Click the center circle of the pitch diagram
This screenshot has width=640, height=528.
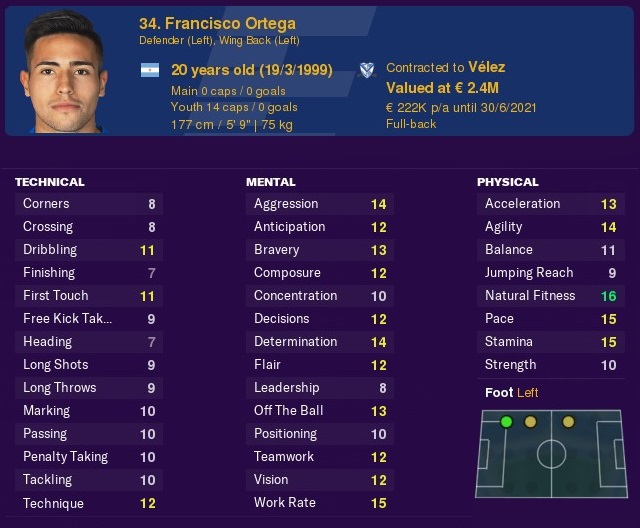551,454
